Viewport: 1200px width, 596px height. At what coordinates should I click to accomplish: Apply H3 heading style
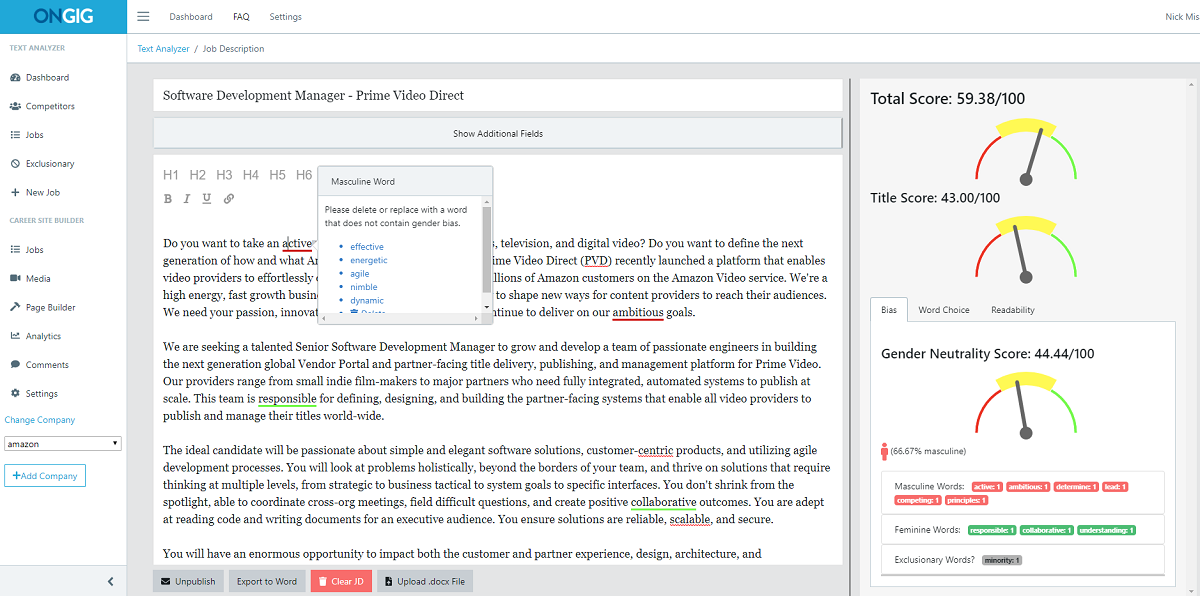point(224,175)
